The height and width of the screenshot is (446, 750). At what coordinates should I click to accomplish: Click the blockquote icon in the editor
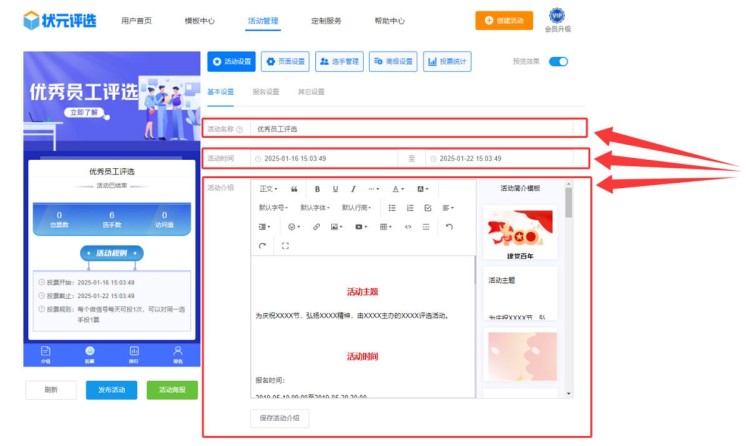(294, 189)
